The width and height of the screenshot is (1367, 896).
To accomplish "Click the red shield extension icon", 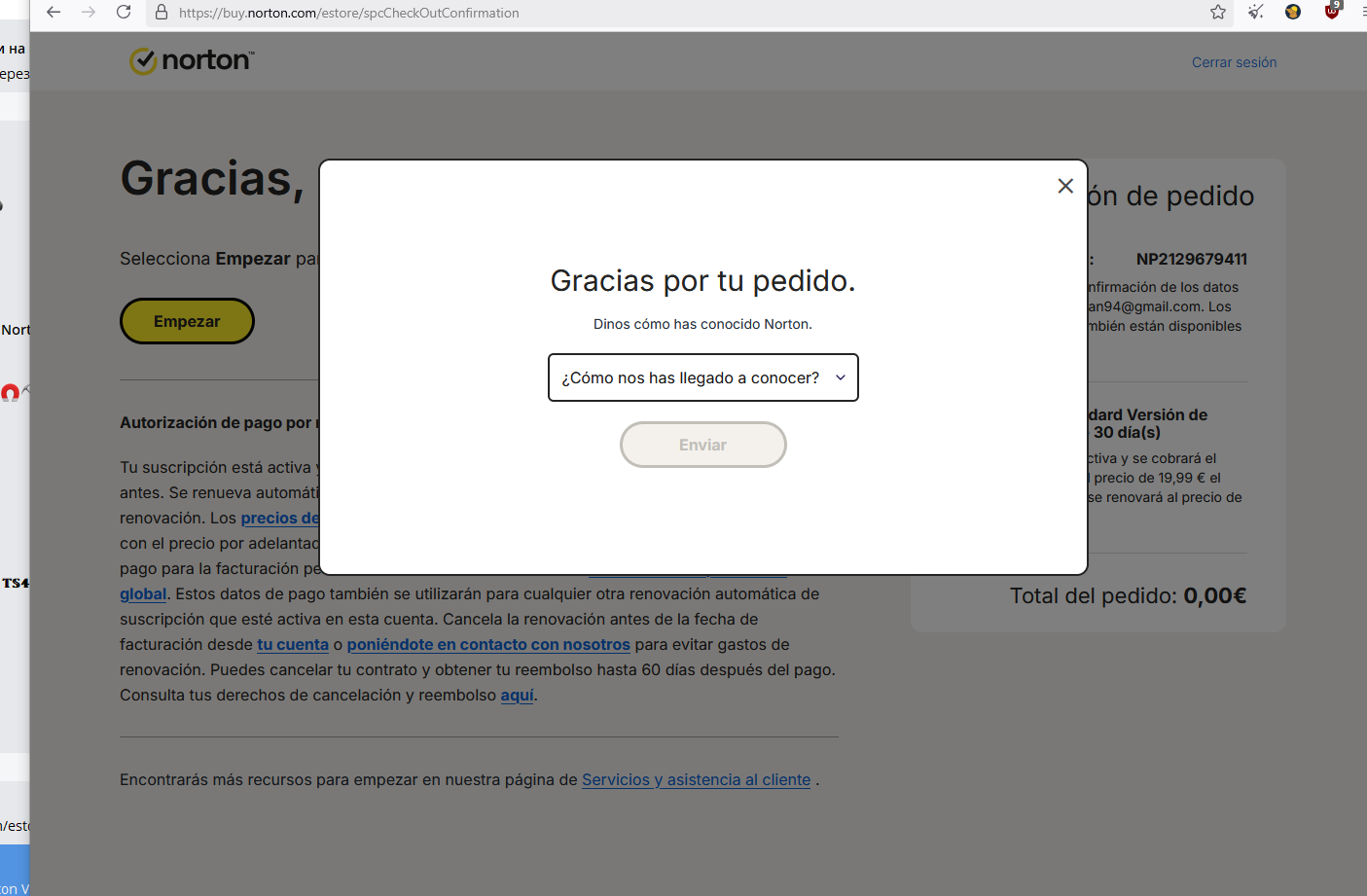I will click(x=1332, y=11).
